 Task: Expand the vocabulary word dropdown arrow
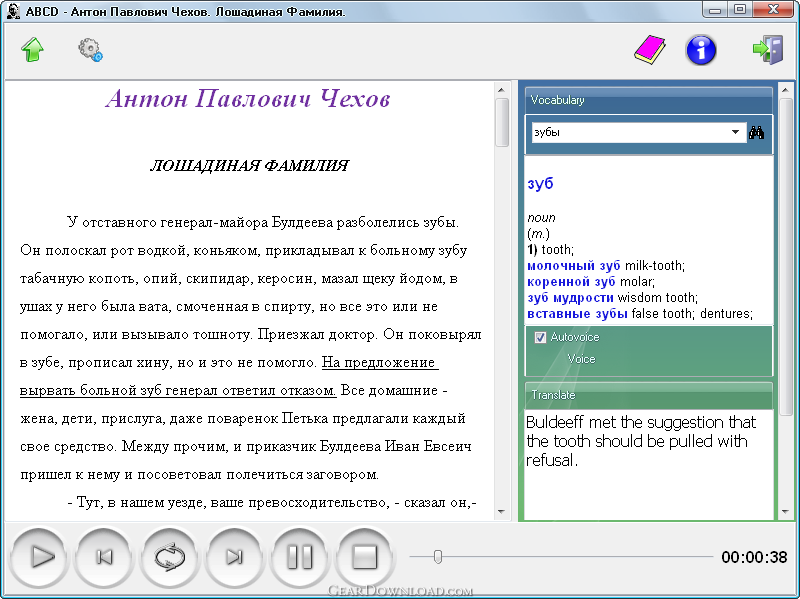point(735,132)
